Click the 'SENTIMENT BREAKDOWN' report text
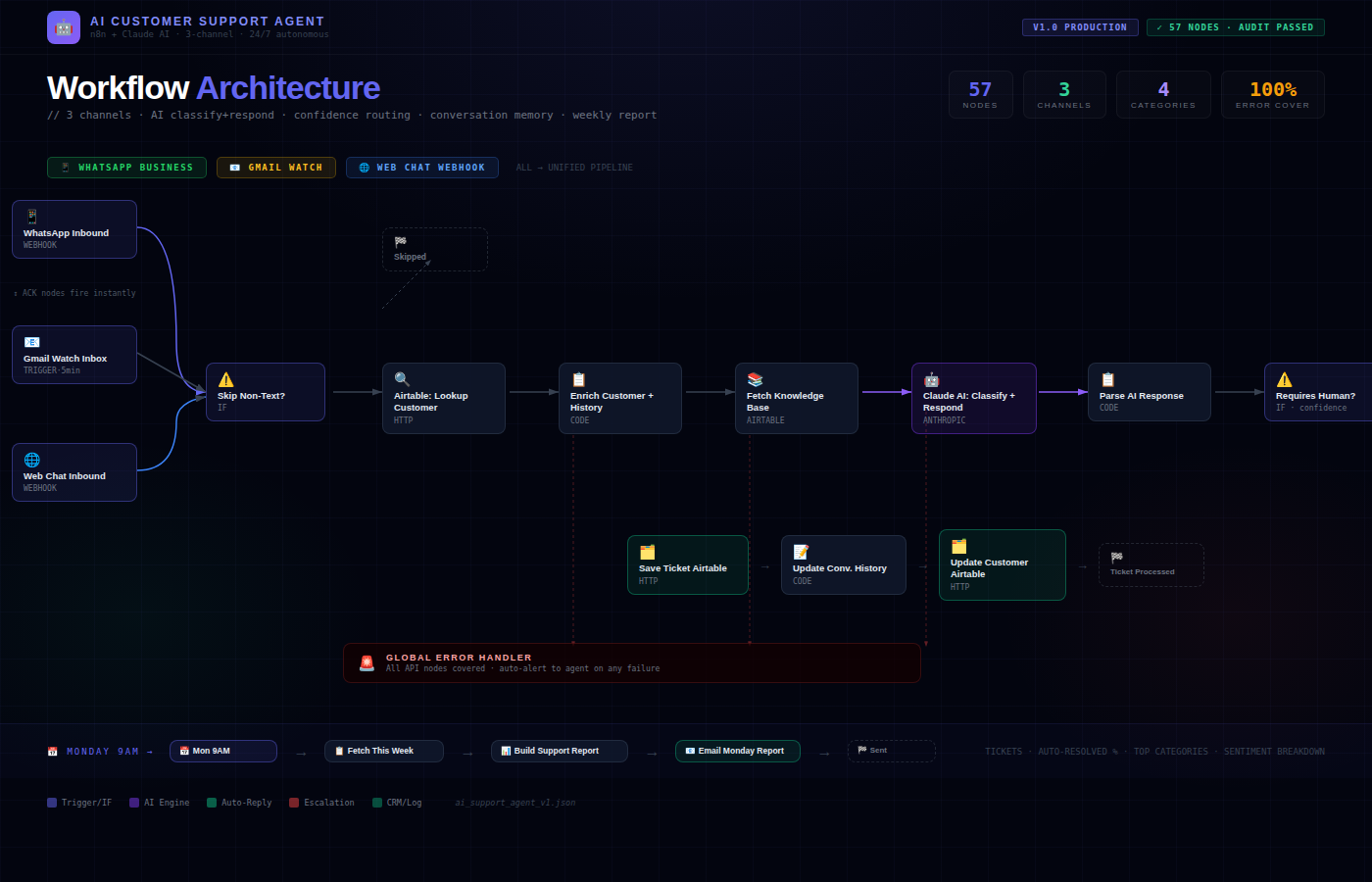The width and height of the screenshot is (1372, 882). [x=1274, y=752]
